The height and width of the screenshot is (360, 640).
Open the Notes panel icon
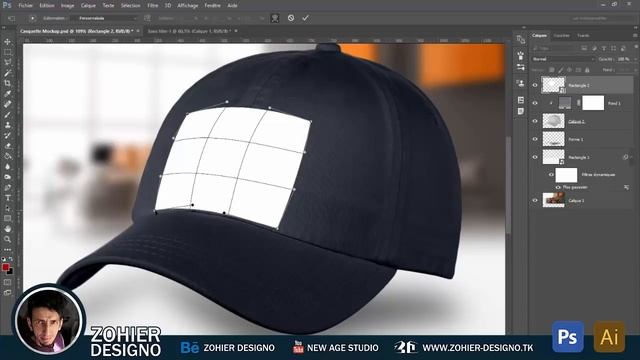point(520,111)
